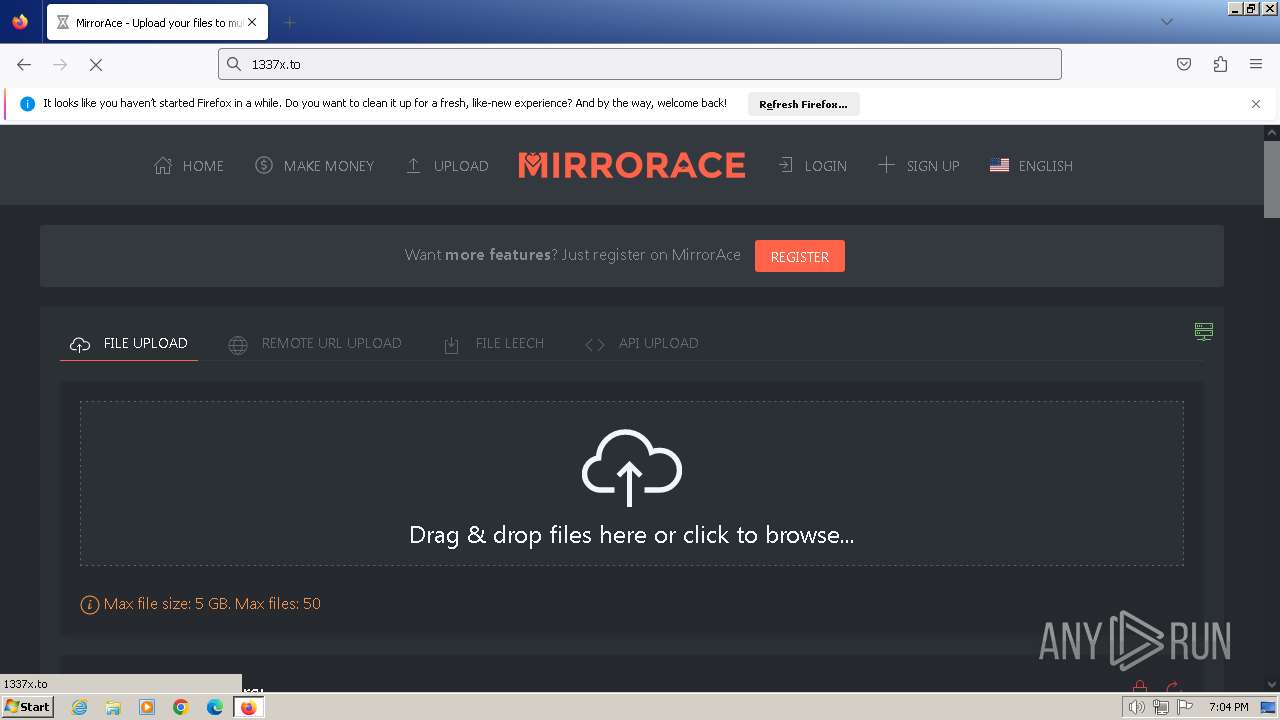This screenshot has width=1280, height=720.
Task: Click the Firefox logo icon at top left
Action: point(20,21)
